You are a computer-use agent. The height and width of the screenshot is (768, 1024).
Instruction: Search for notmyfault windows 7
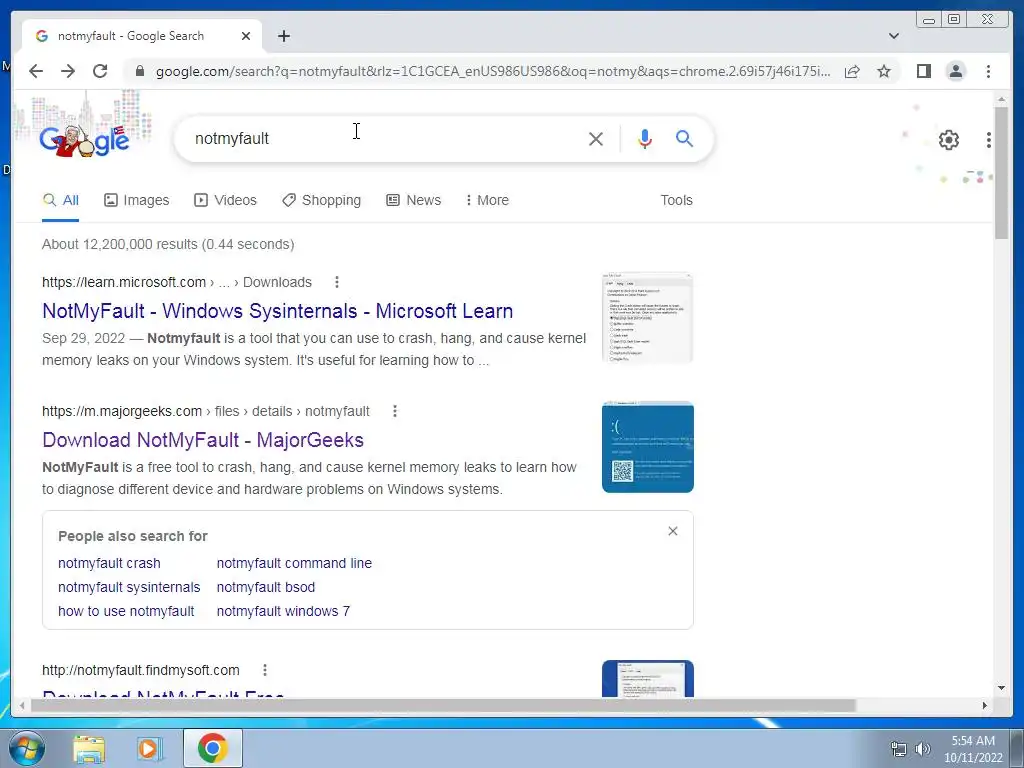pos(283,611)
